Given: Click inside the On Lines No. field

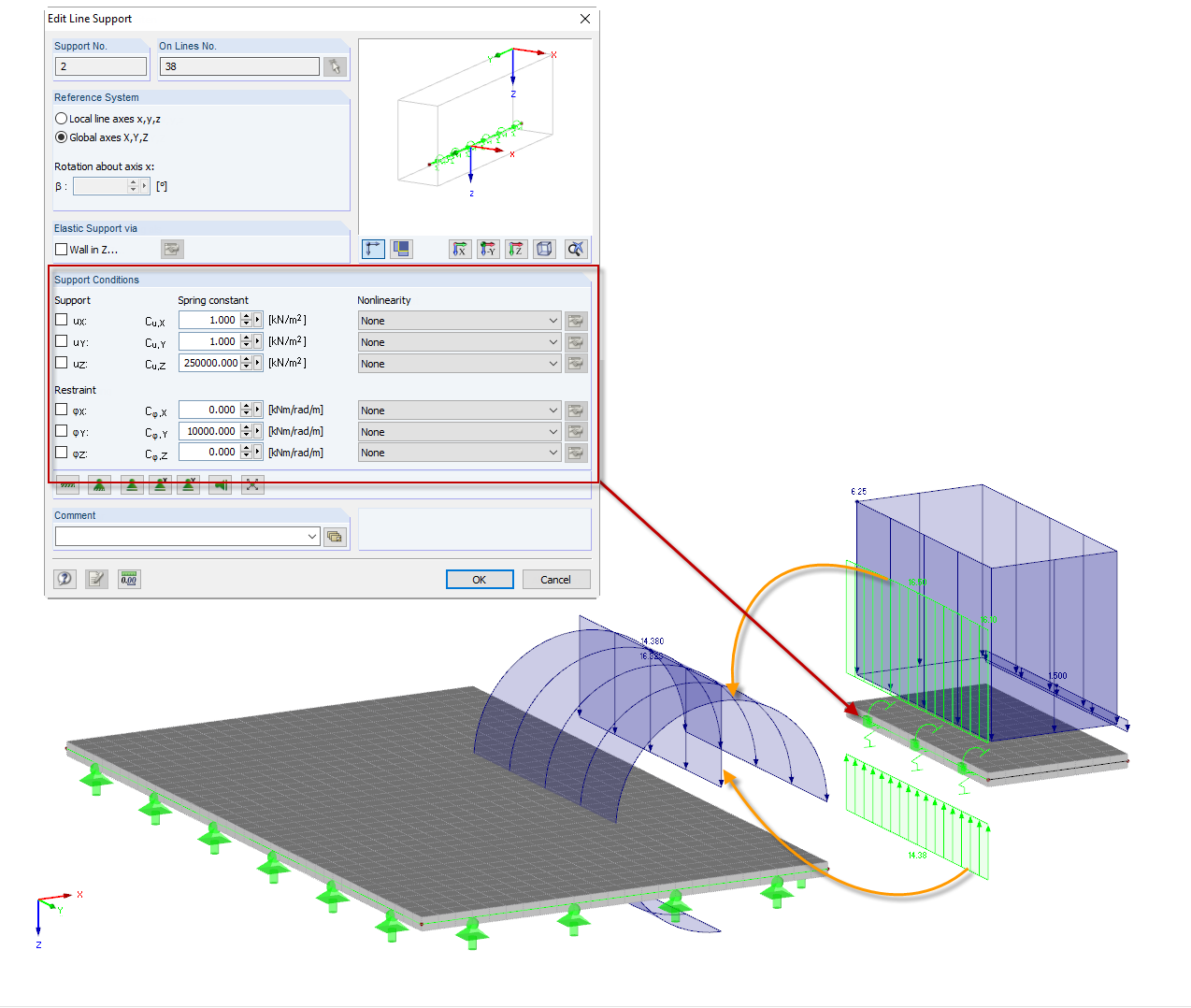Looking at the screenshot, I should click(238, 65).
